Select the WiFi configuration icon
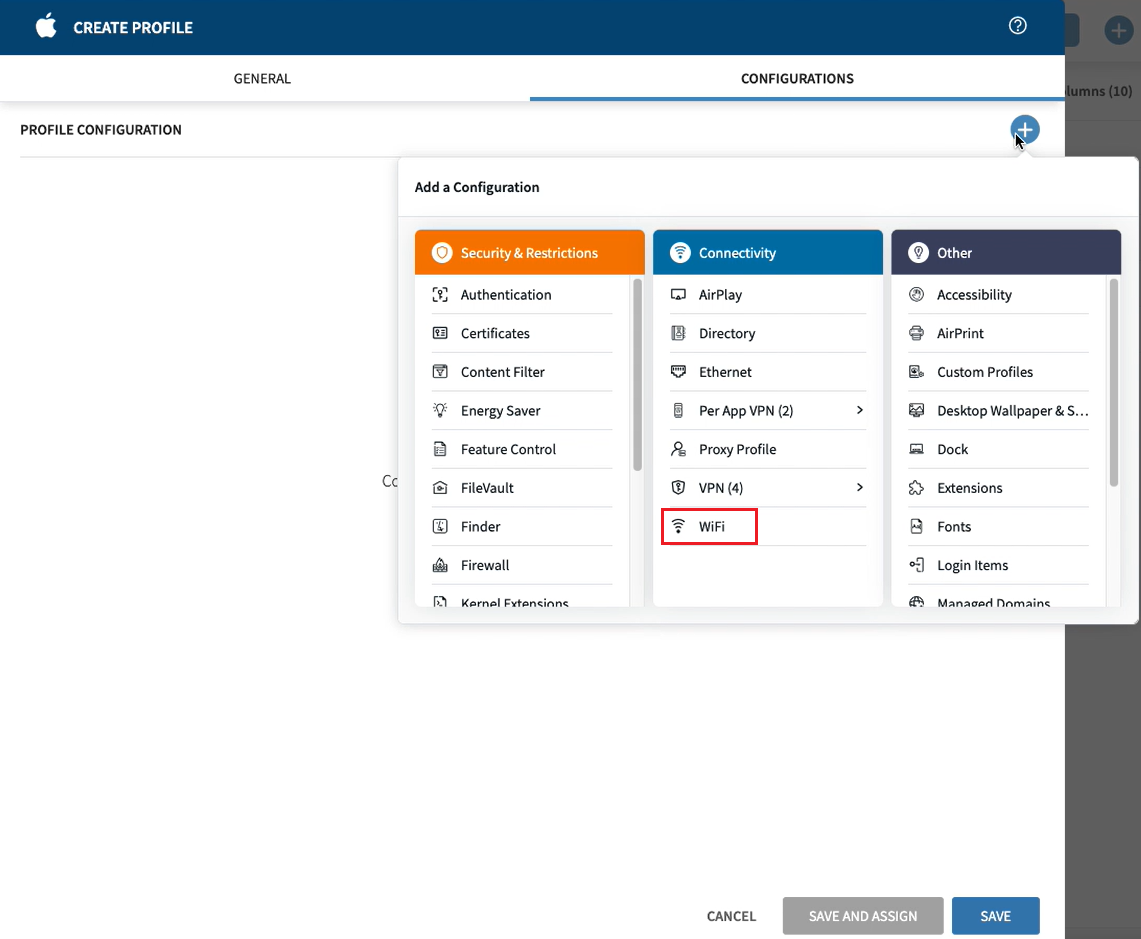 point(679,526)
